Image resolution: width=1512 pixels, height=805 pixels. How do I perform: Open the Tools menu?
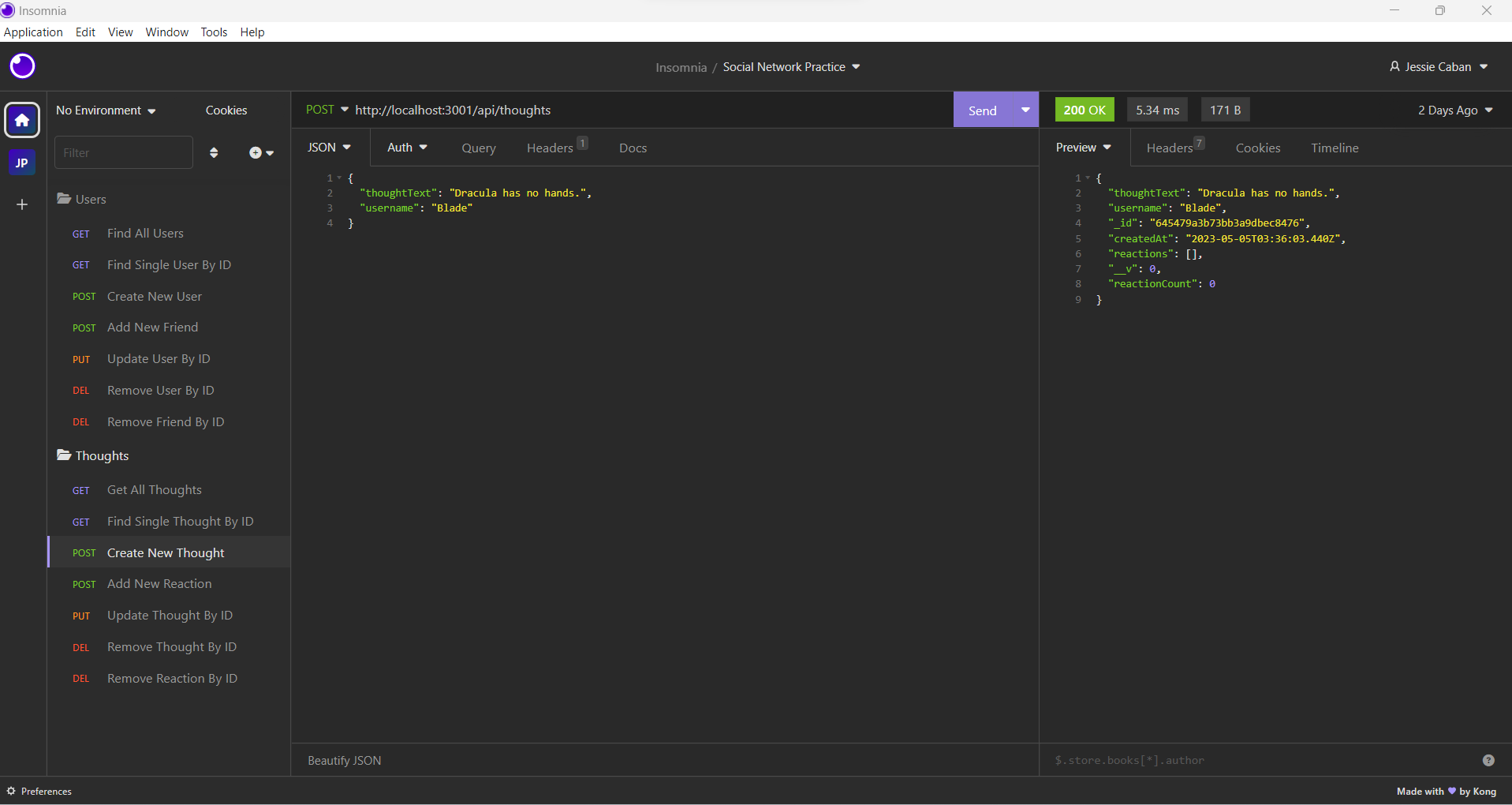pyautogui.click(x=214, y=32)
